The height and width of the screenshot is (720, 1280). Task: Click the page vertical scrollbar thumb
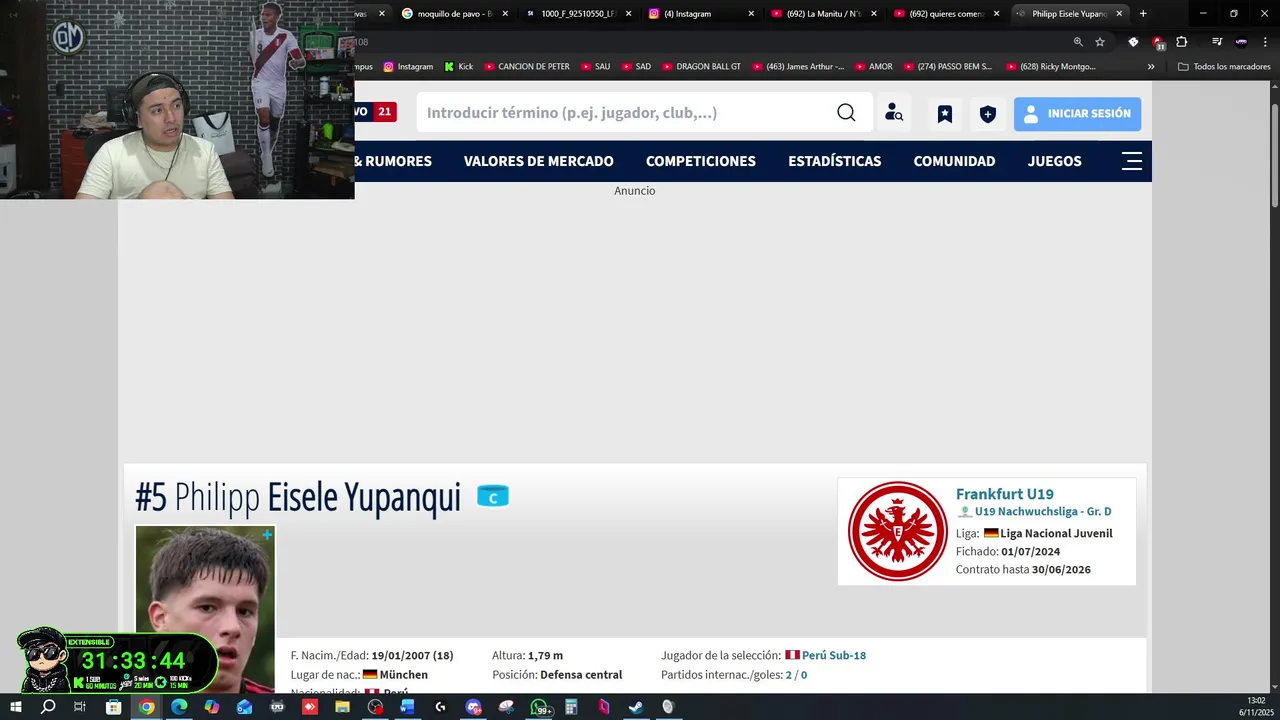point(1274,155)
